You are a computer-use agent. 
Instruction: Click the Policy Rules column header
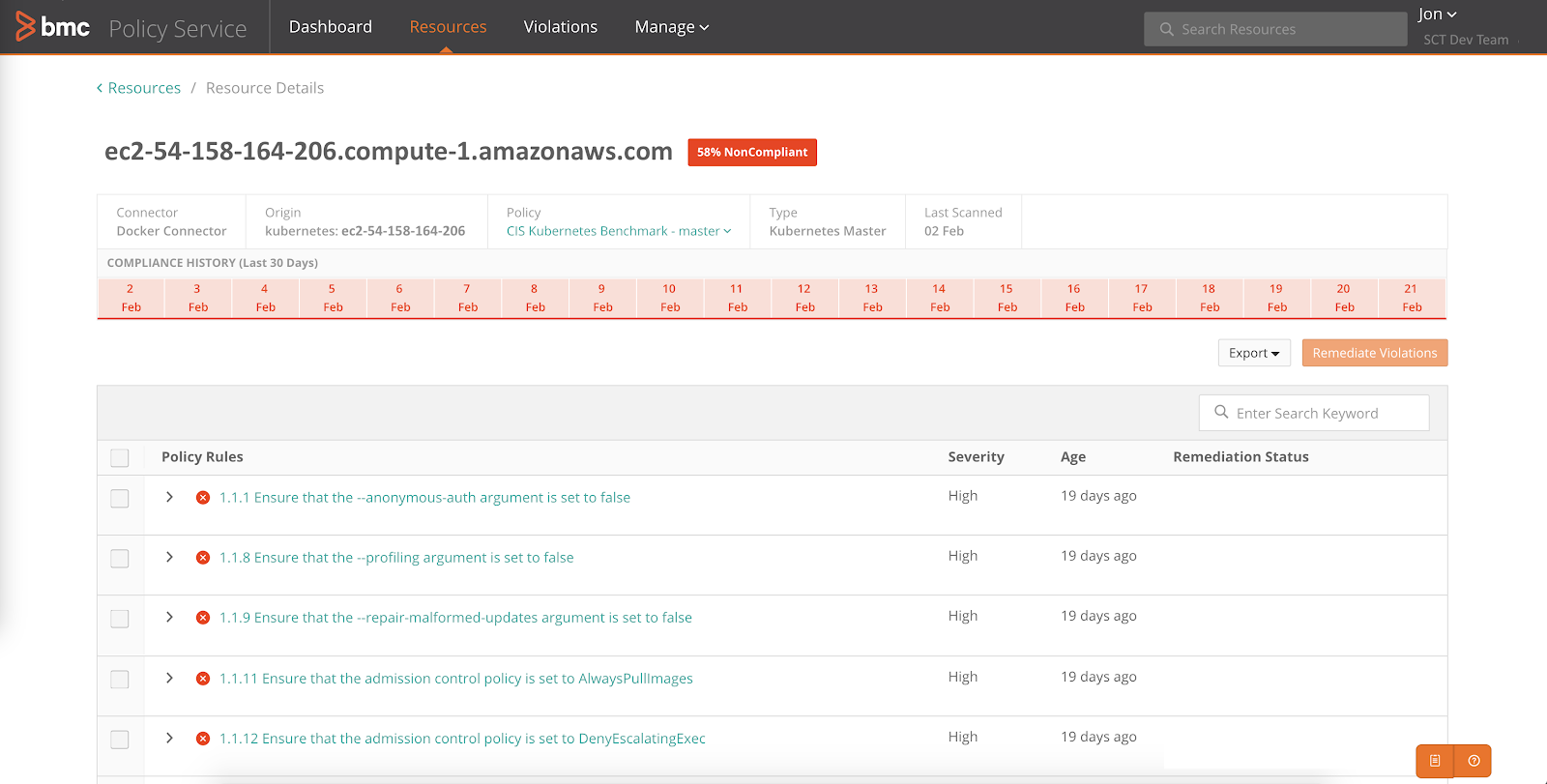pyautogui.click(x=202, y=457)
